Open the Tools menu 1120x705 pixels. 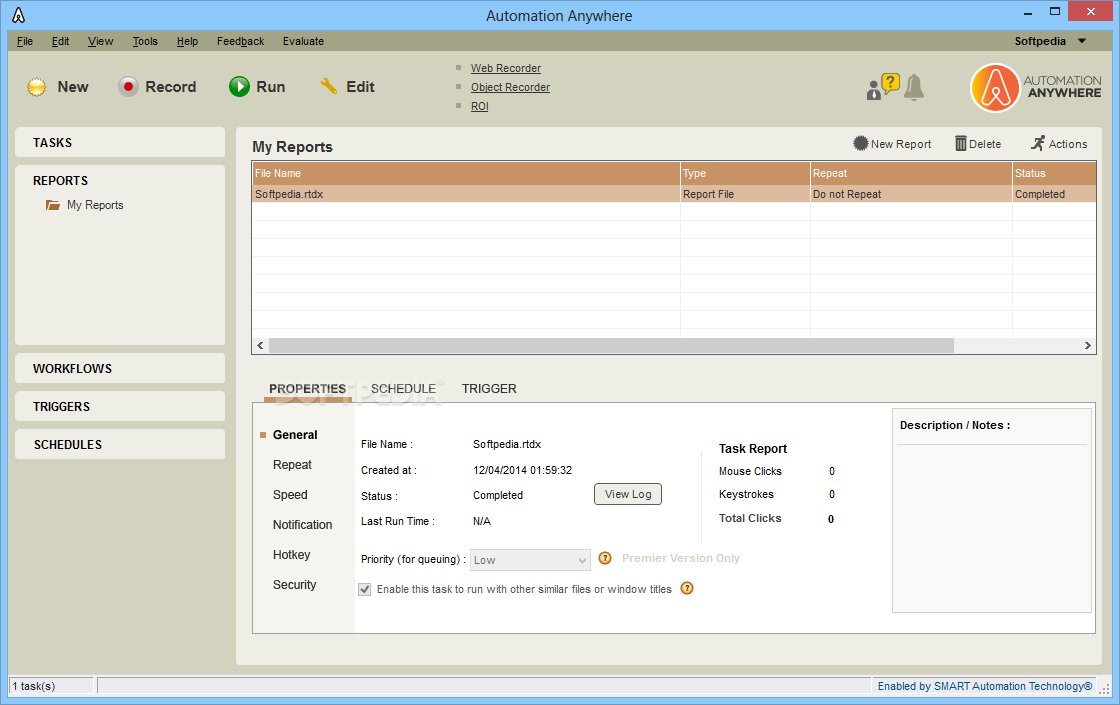pyautogui.click(x=145, y=41)
